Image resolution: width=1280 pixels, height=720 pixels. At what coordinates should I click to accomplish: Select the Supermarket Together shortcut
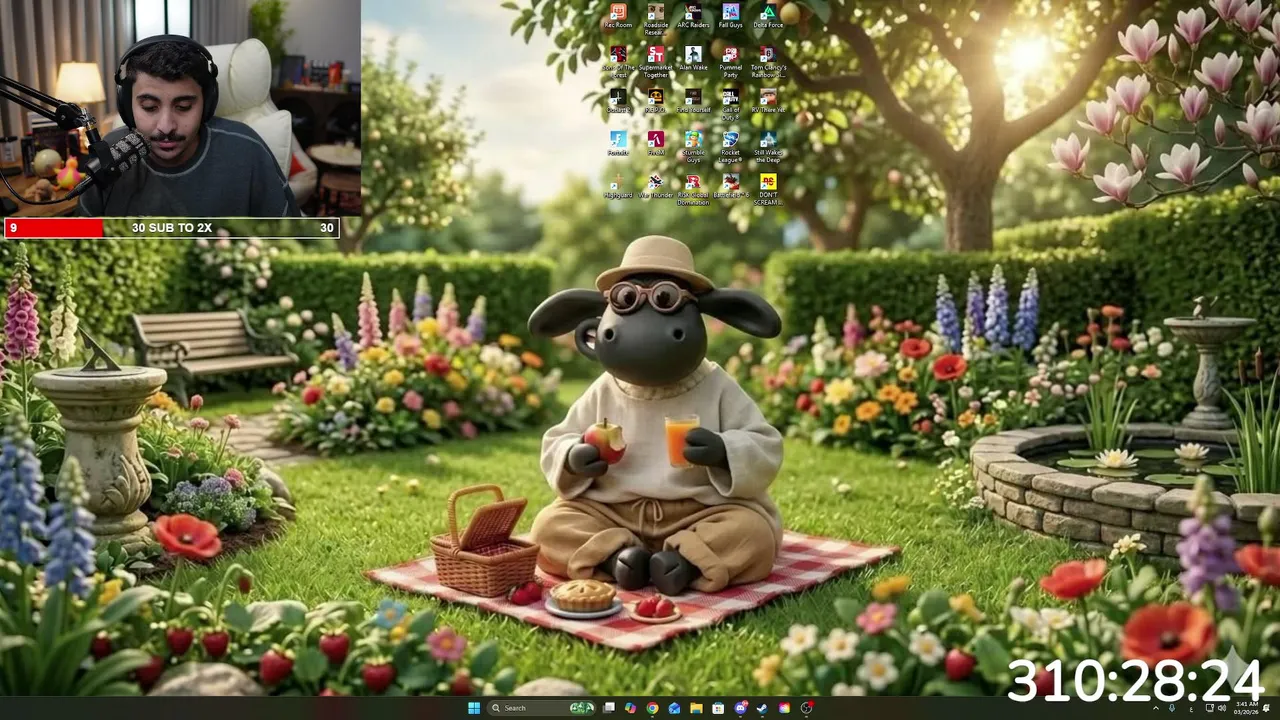tap(656, 61)
